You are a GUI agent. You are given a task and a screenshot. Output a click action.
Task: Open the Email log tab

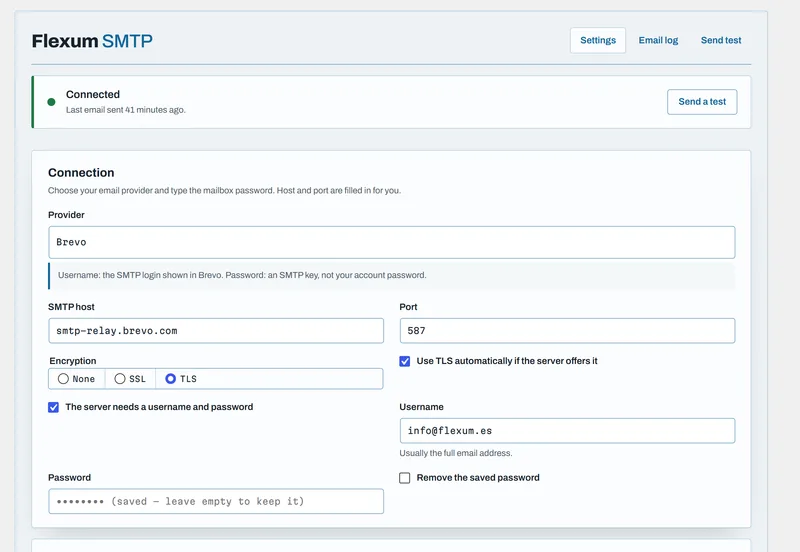click(x=658, y=40)
